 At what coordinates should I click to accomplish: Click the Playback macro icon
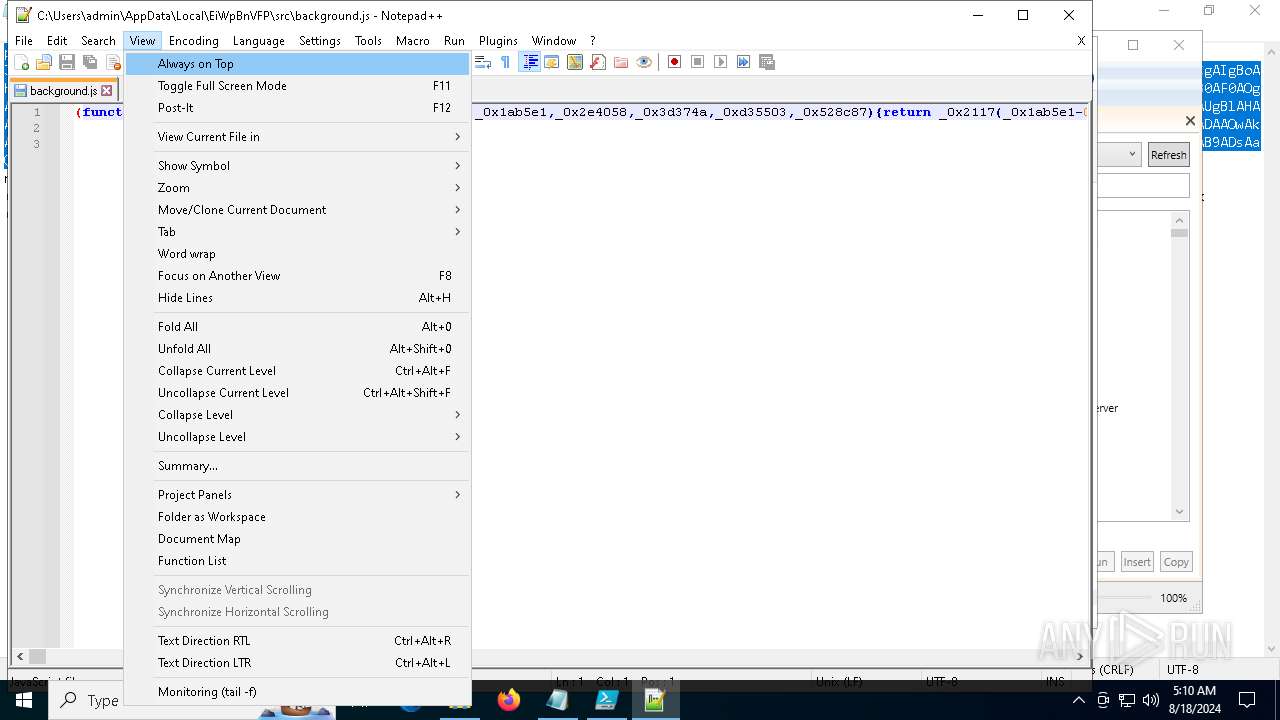tap(721, 62)
